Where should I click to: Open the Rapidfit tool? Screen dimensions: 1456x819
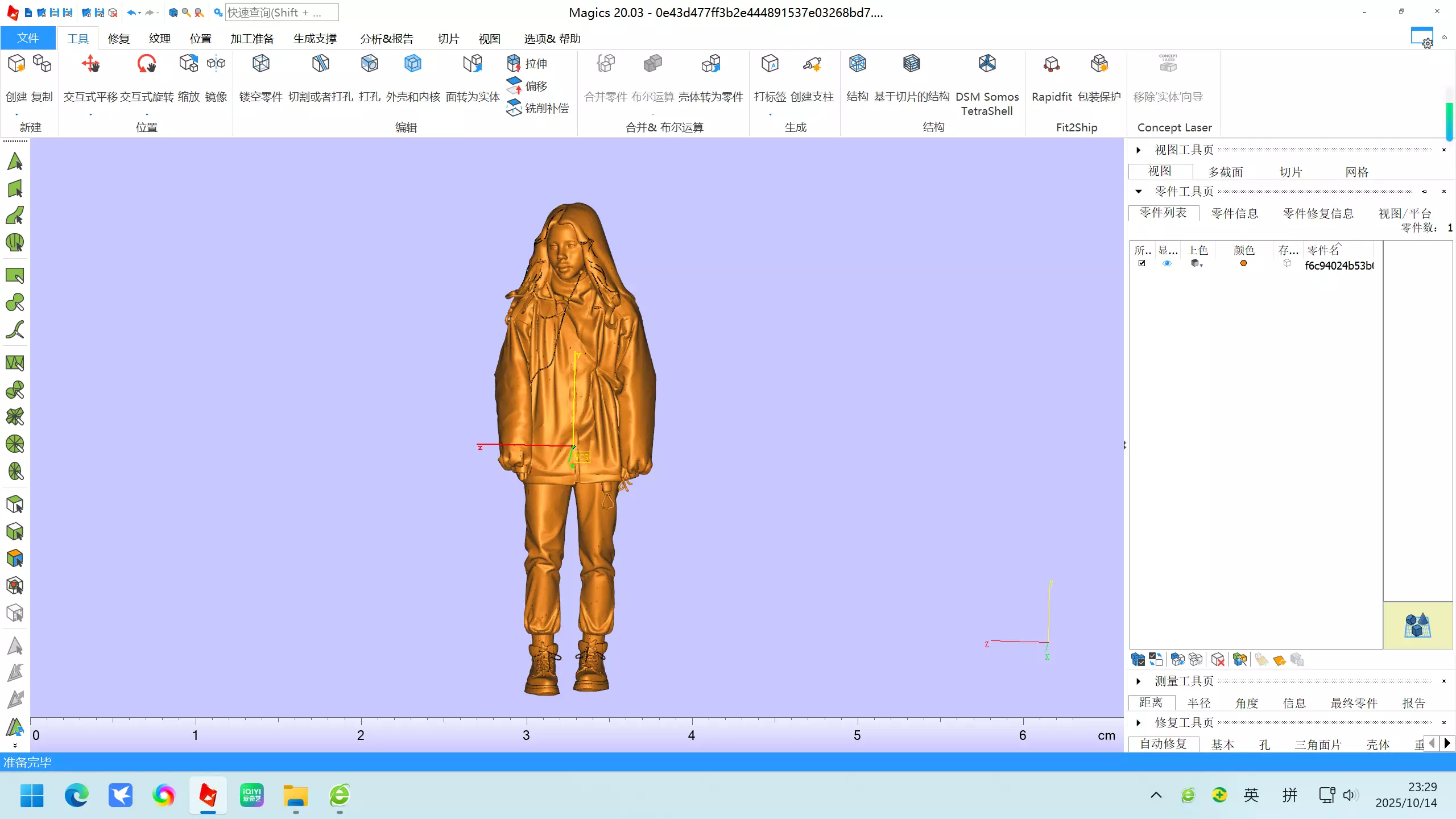point(1051,64)
